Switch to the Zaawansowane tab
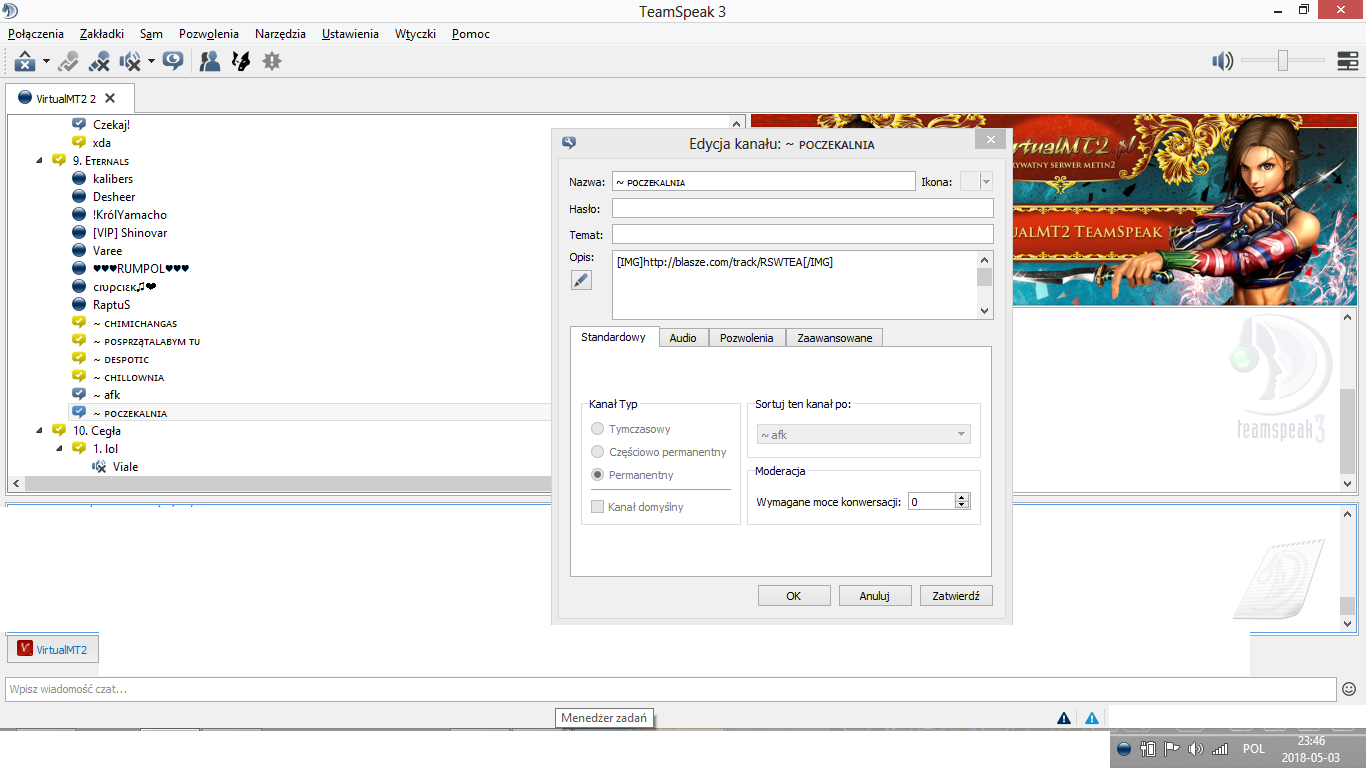Screen dimensions: 1366x768 pos(834,338)
